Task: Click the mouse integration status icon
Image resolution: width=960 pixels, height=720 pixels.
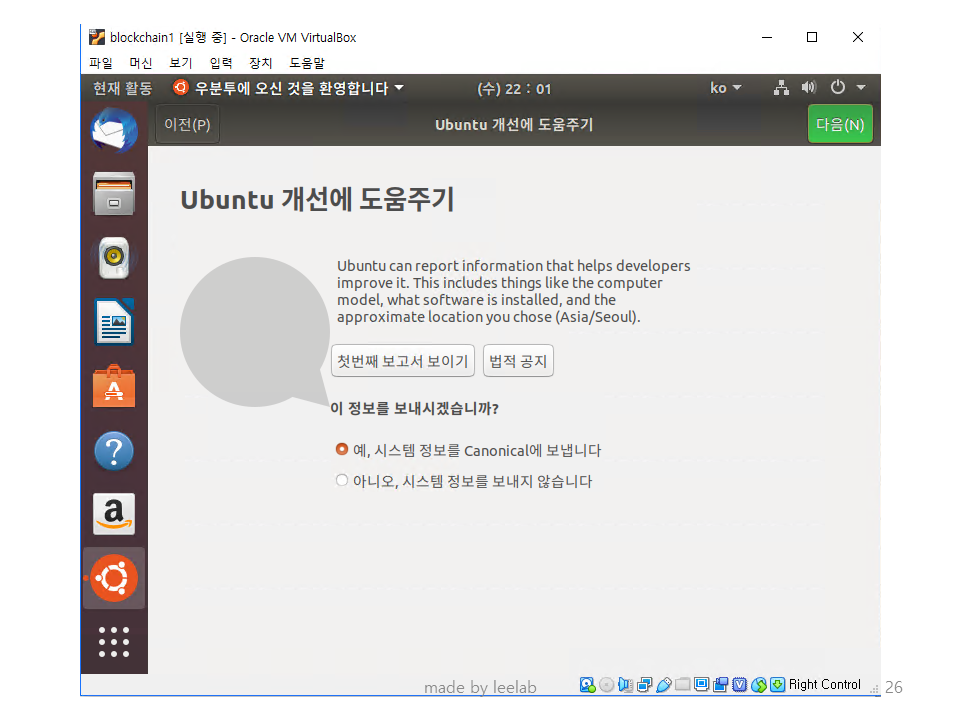Action: click(759, 685)
